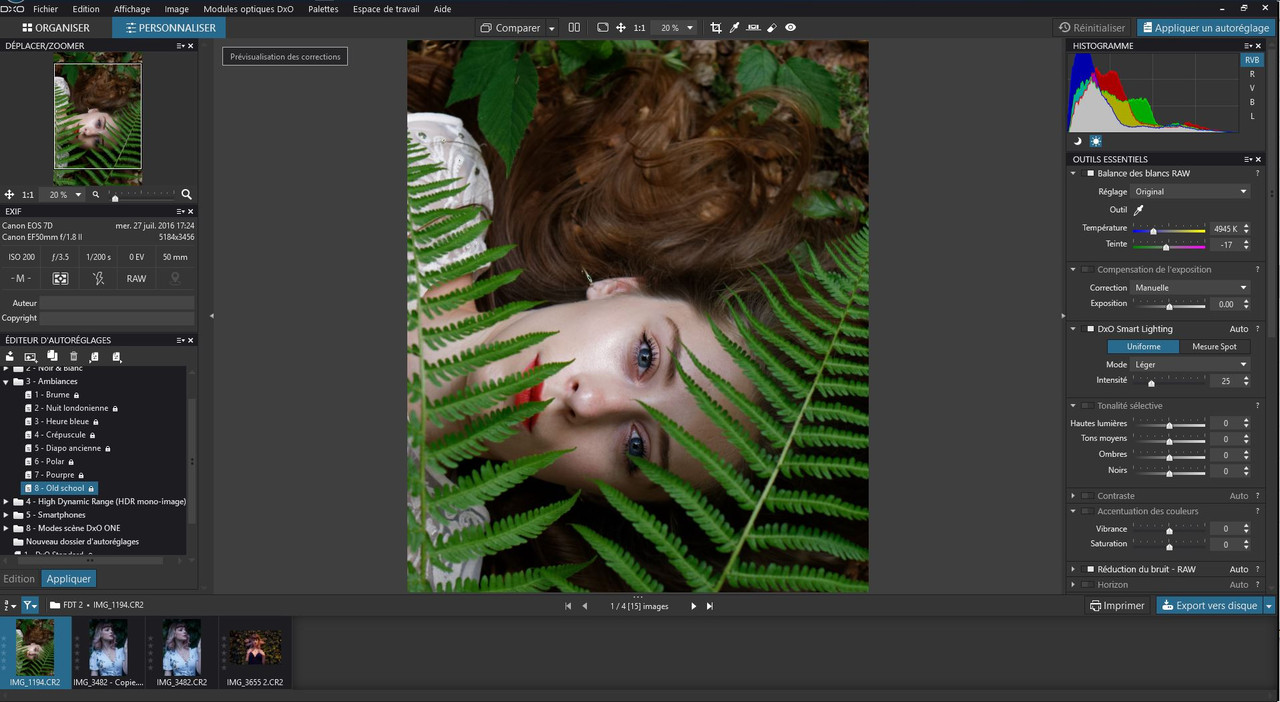Click the Réinitialiser button
Viewport: 1280px width, 702px height.
pos(1093,28)
